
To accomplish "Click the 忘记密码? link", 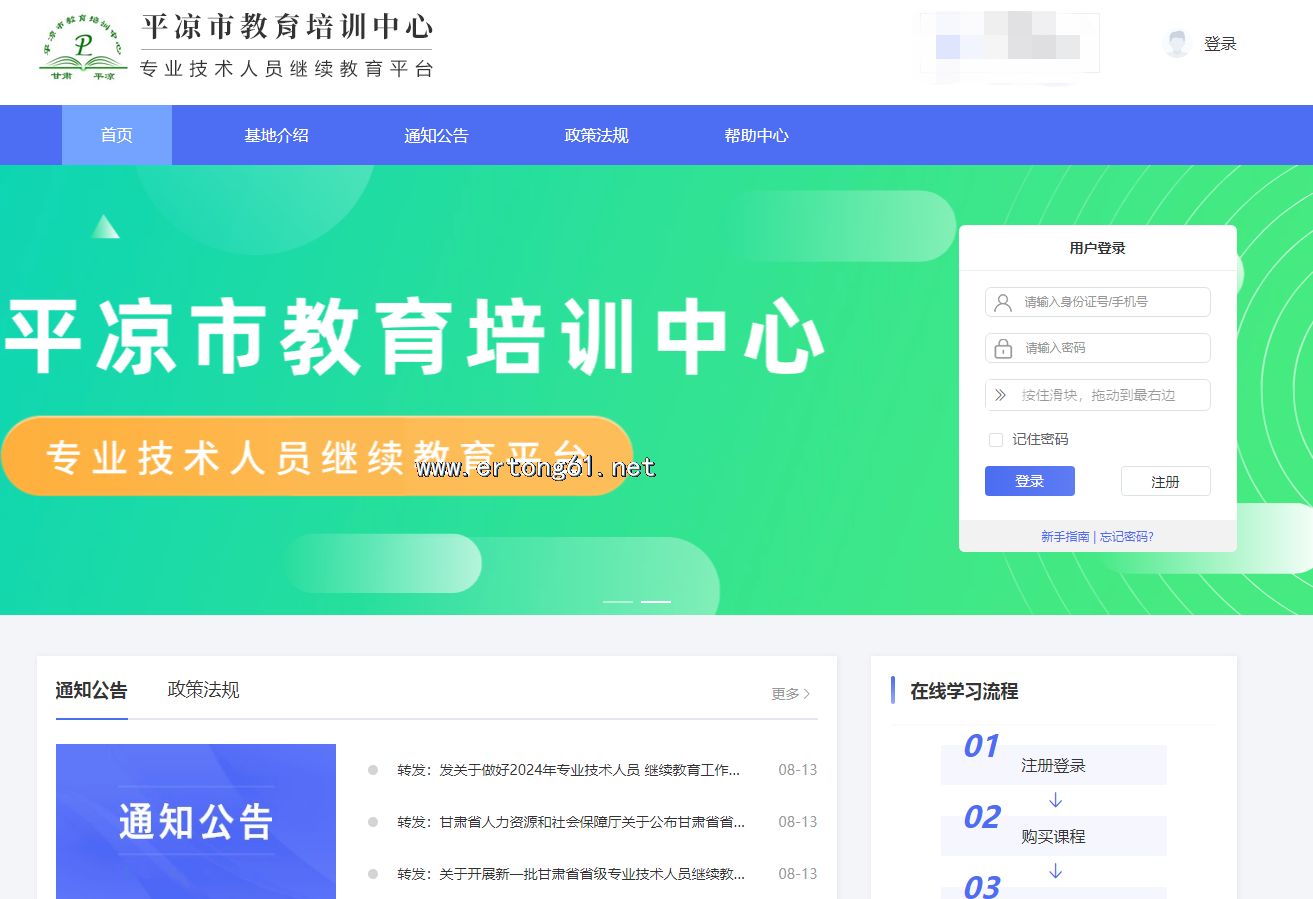I will click(1127, 537).
